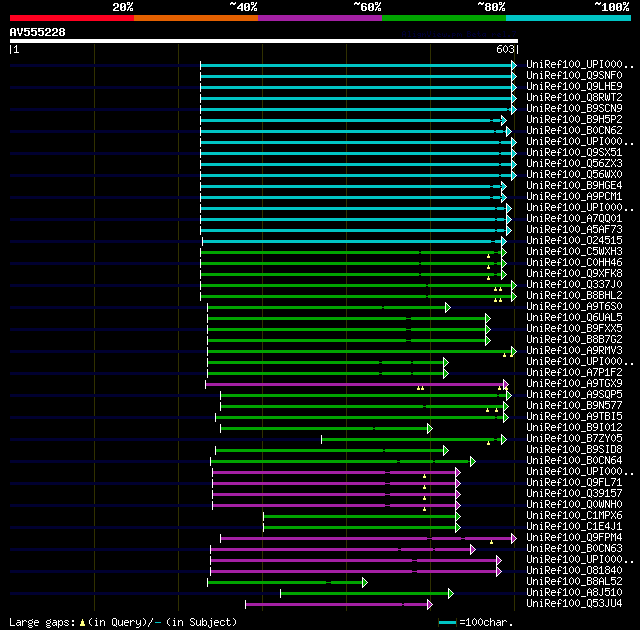Click hit label UniRef100_Q0WNH0

[574, 505]
